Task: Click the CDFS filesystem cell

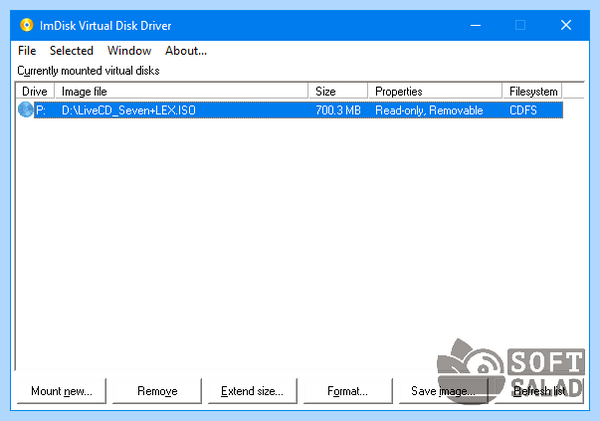Action: click(x=523, y=110)
